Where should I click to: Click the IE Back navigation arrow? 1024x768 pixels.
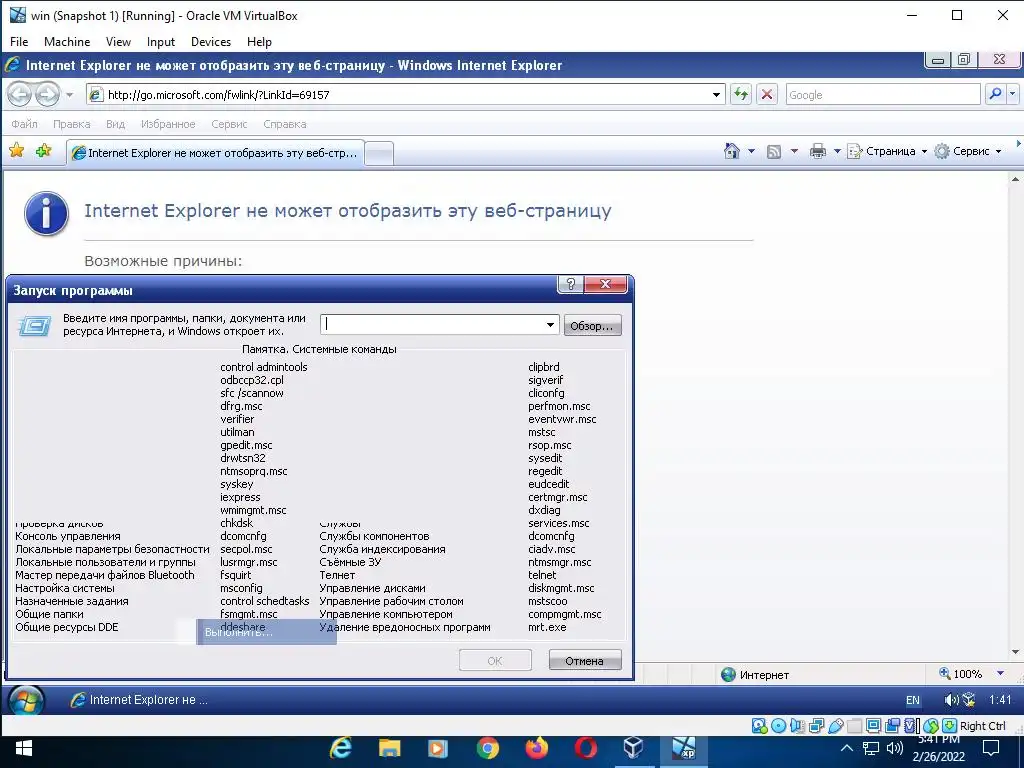click(20, 95)
